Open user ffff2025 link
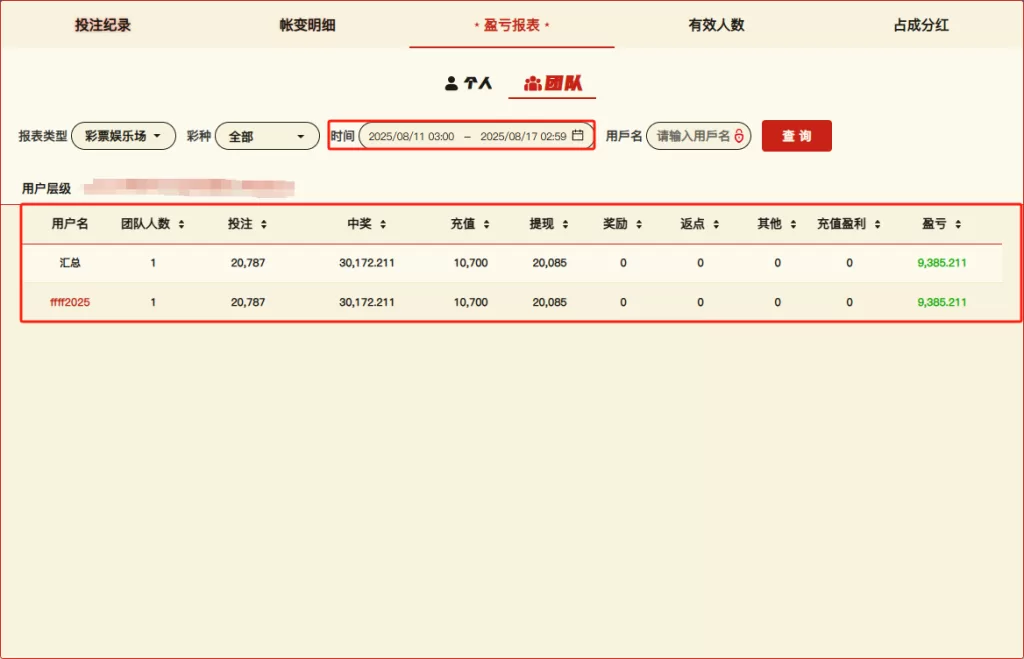1024x659 pixels. pyautogui.click(x=70, y=302)
